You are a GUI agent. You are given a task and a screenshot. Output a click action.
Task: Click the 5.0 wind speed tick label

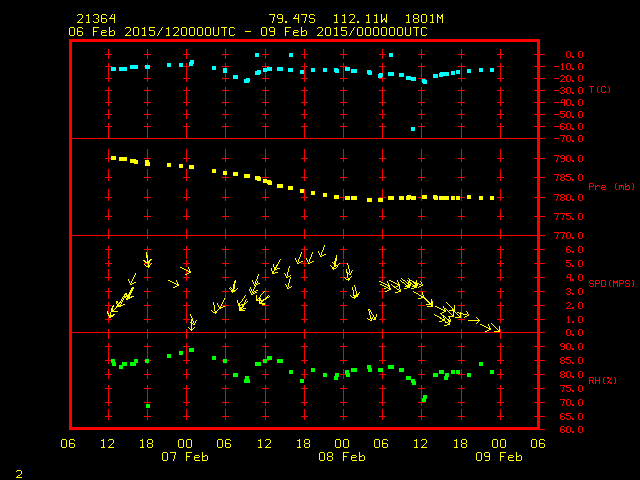(574, 264)
